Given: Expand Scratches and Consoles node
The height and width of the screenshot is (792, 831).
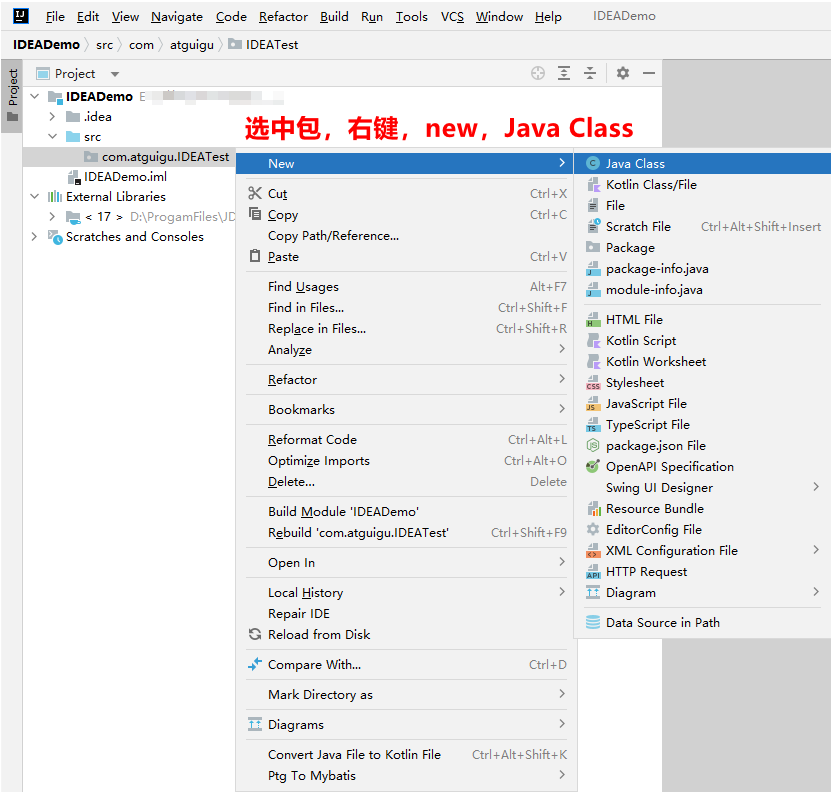Looking at the screenshot, I should [35, 236].
